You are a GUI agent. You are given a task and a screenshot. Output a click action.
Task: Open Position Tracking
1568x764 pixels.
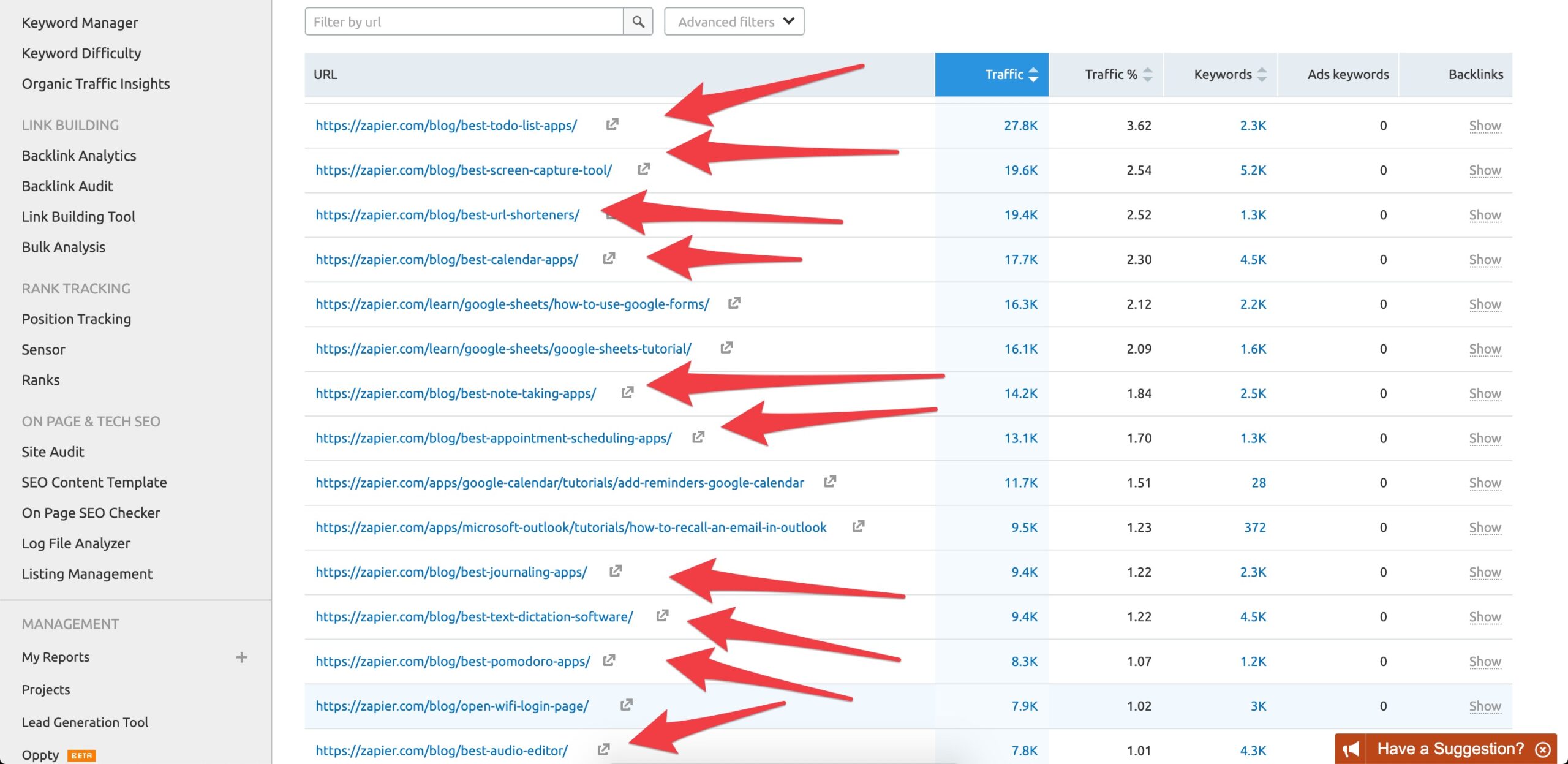point(77,319)
